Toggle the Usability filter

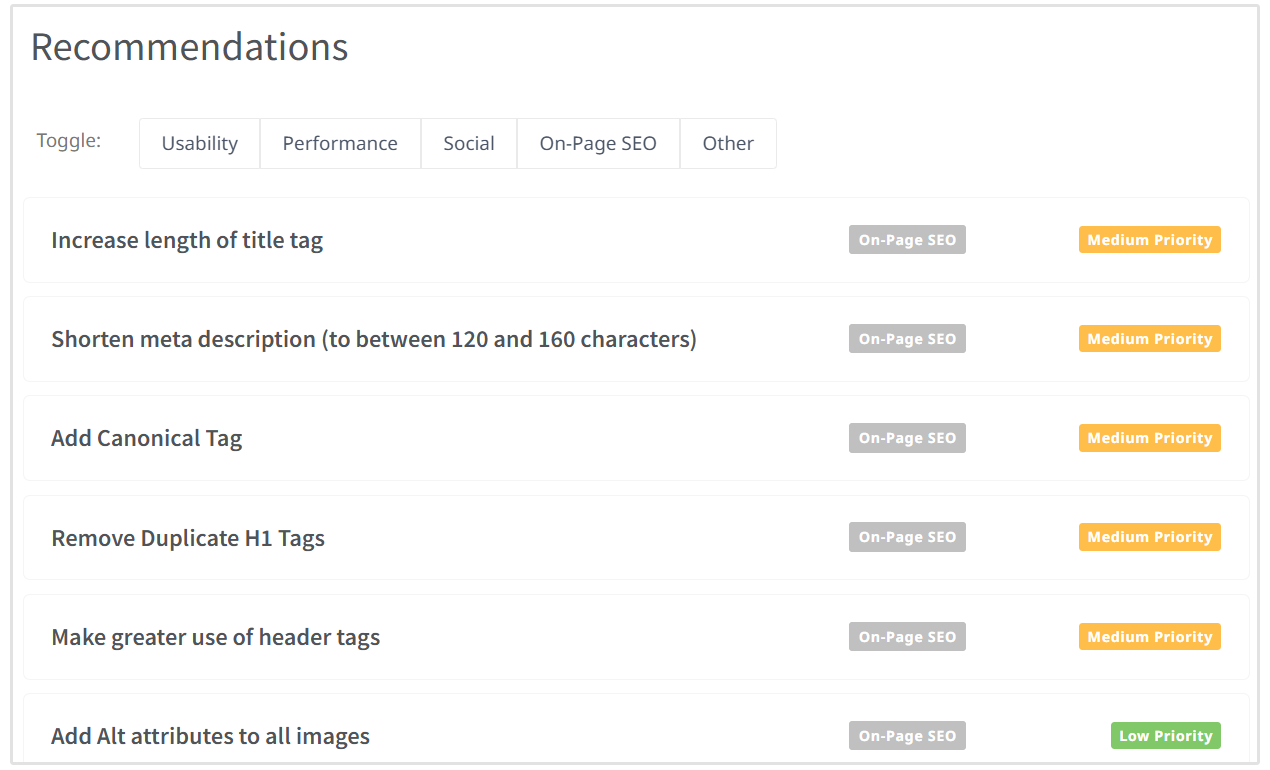pos(200,144)
